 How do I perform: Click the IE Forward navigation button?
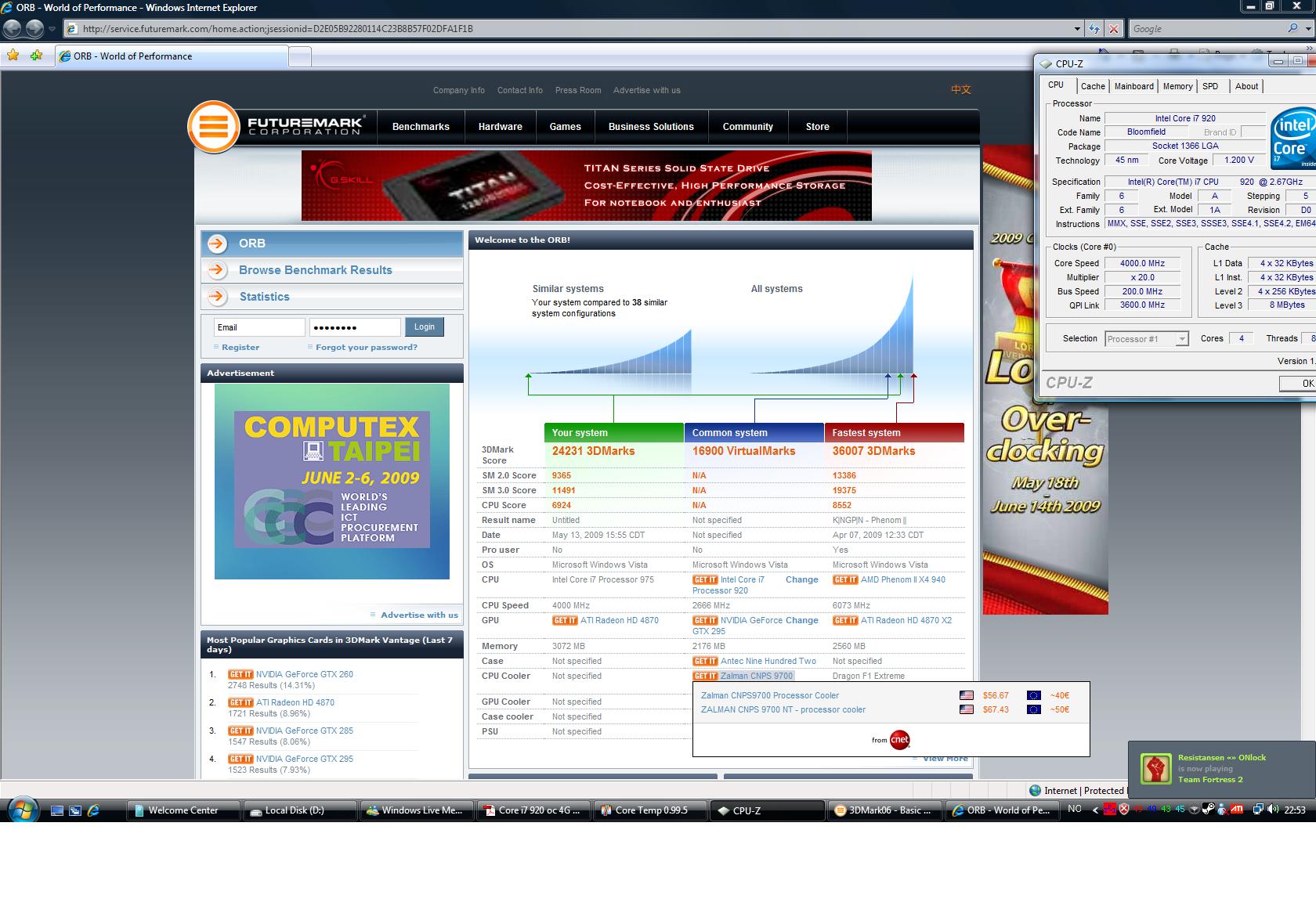[x=34, y=29]
